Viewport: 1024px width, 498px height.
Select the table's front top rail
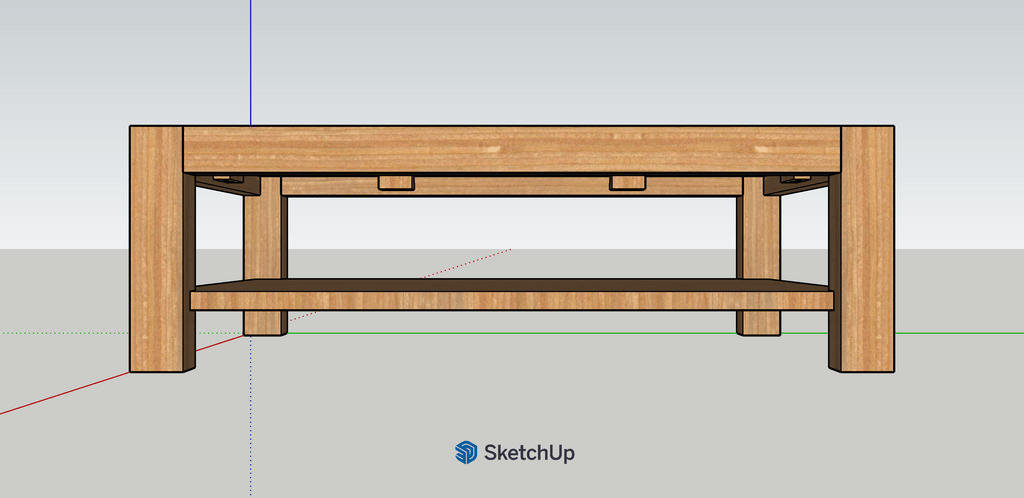[511, 150]
